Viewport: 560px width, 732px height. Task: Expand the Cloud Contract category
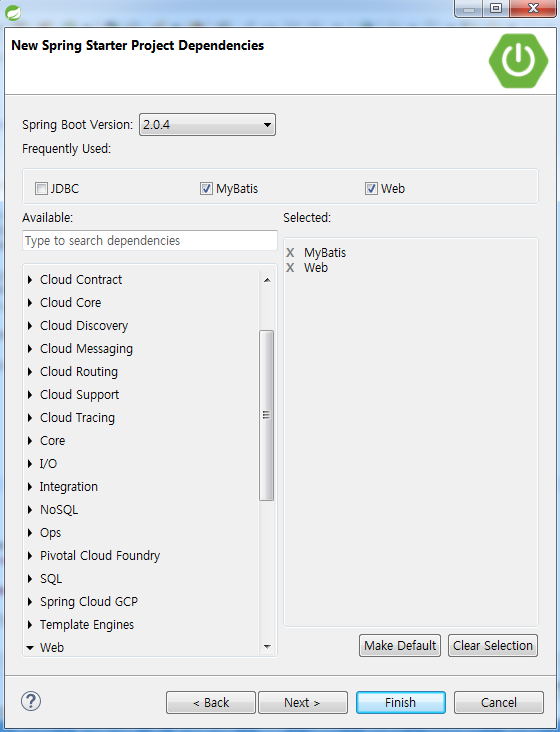[30, 280]
